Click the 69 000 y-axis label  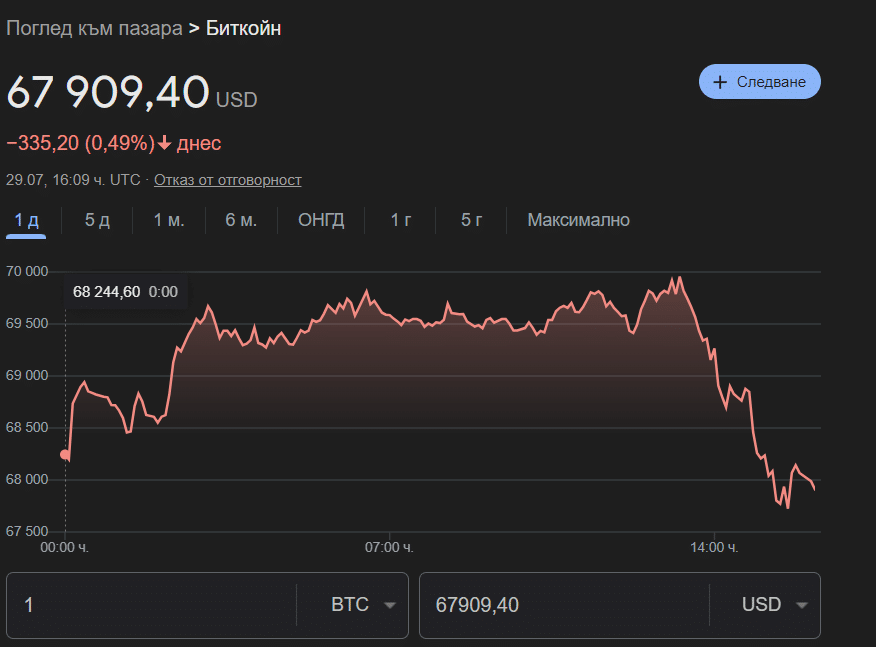pyautogui.click(x=27, y=375)
